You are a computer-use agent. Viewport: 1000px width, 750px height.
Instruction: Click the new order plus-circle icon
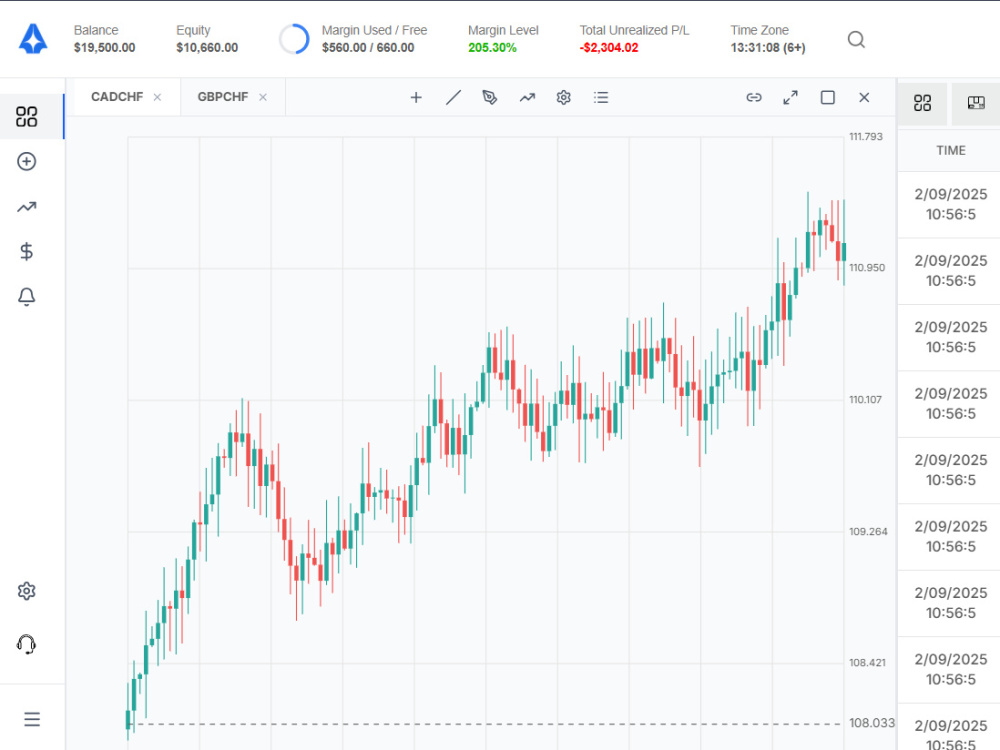click(26, 161)
